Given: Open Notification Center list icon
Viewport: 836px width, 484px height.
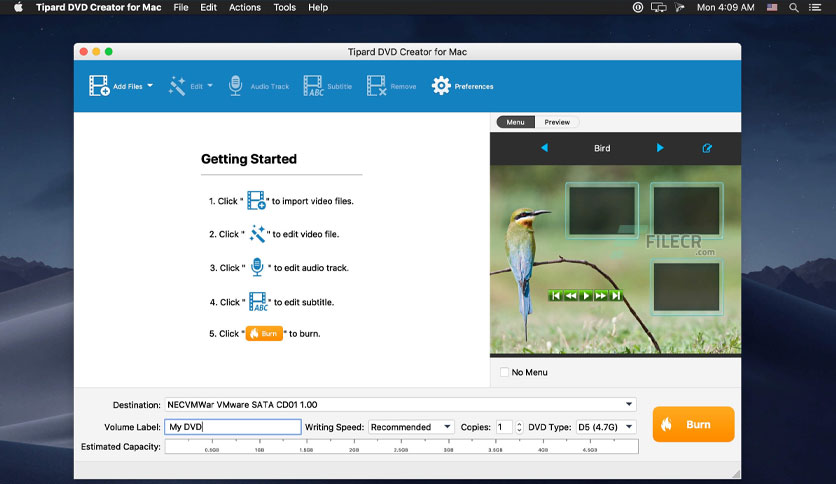Looking at the screenshot, I should coord(815,7).
